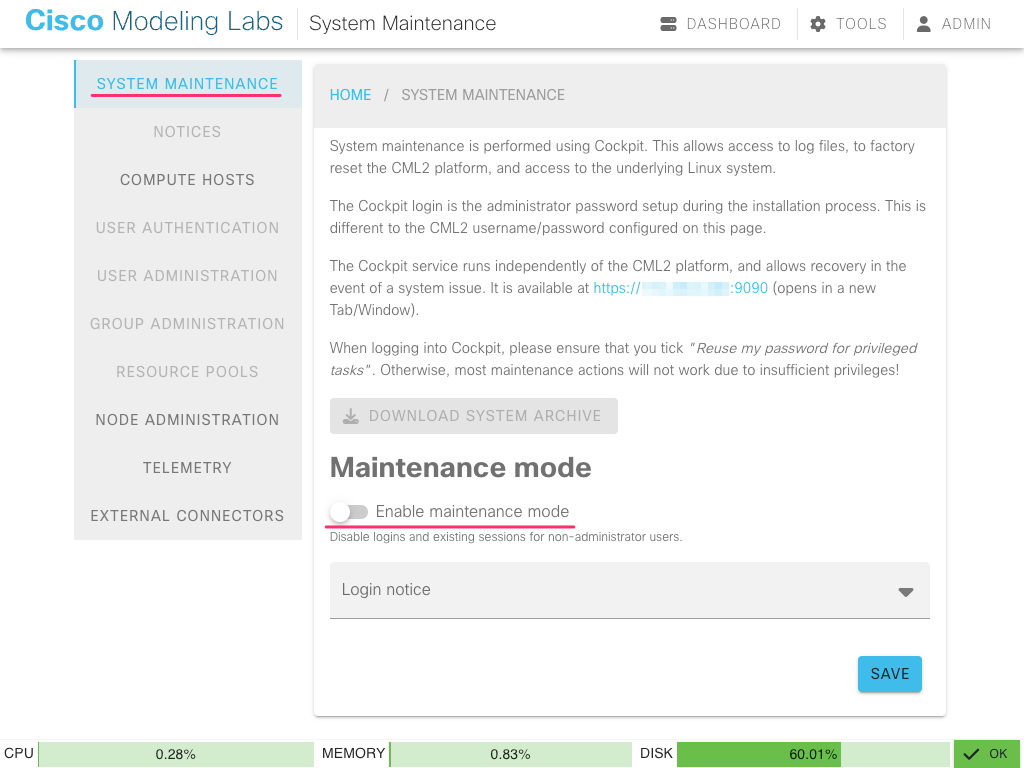Image resolution: width=1024 pixels, height=768 pixels.
Task: Click the DISK label in status bar
Action: point(656,754)
